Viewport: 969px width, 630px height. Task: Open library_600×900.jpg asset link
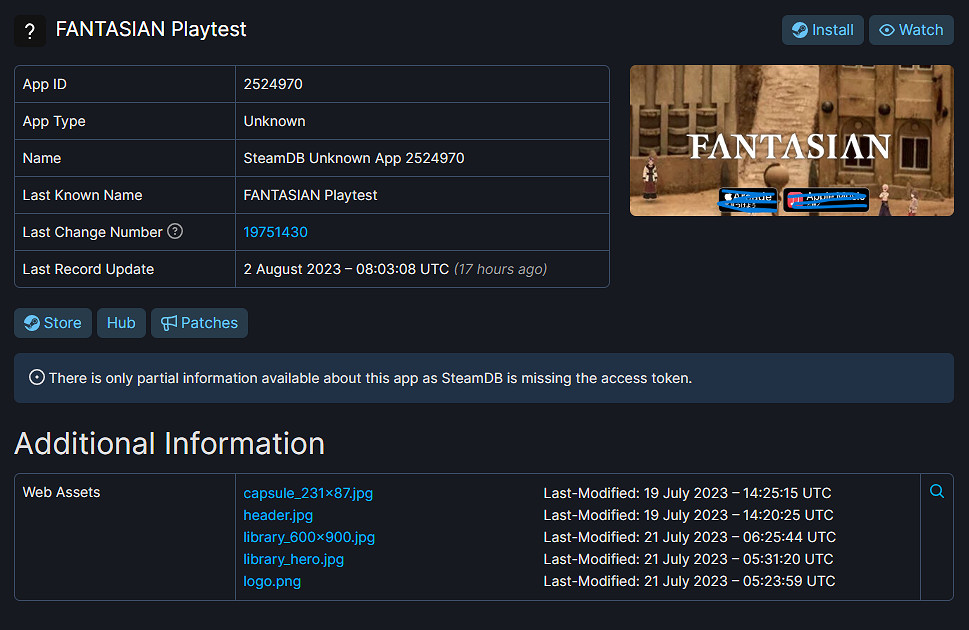click(x=309, y=537)
